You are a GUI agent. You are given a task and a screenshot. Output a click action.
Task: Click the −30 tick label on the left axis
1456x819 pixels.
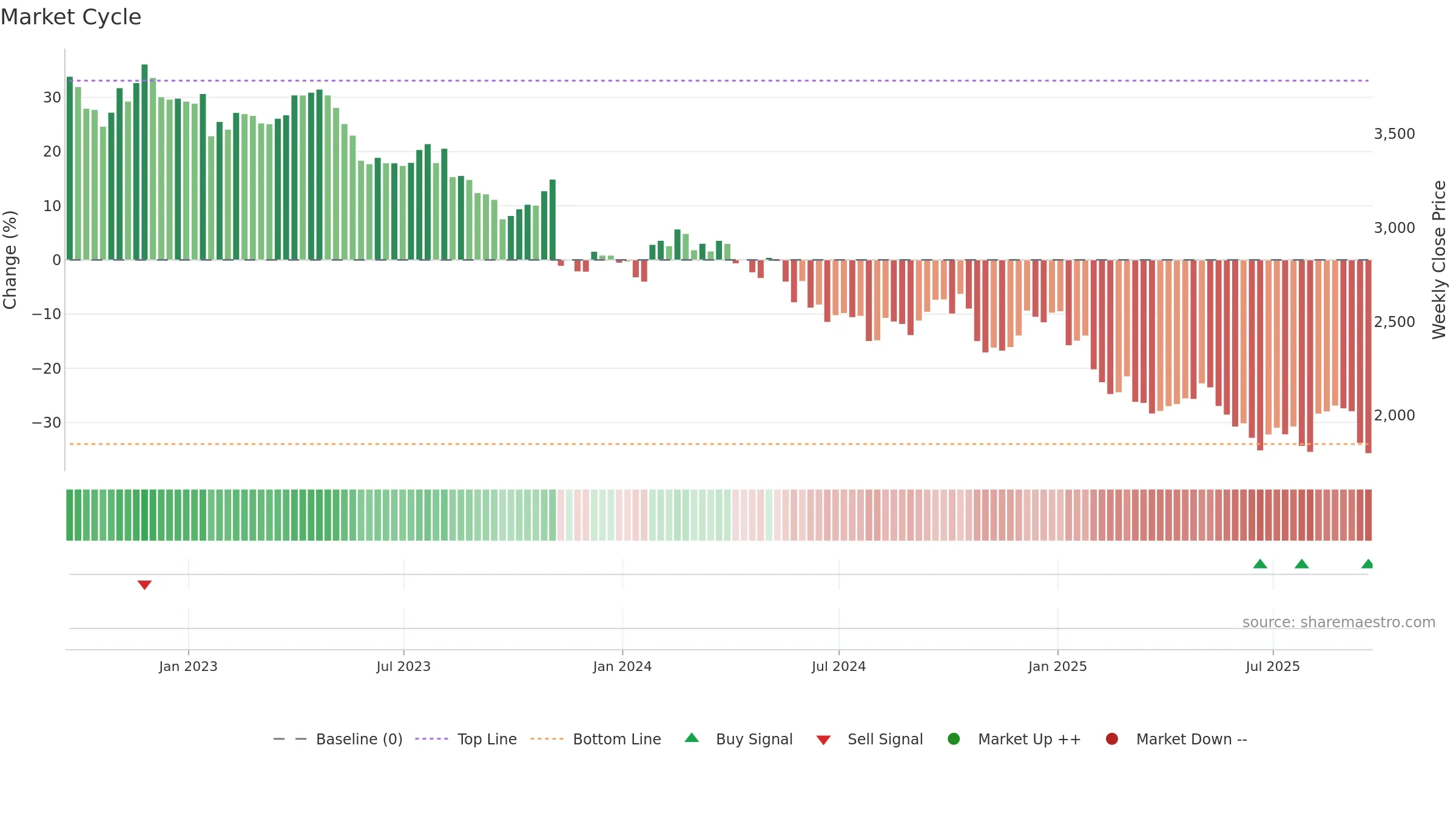coord(47,423)
